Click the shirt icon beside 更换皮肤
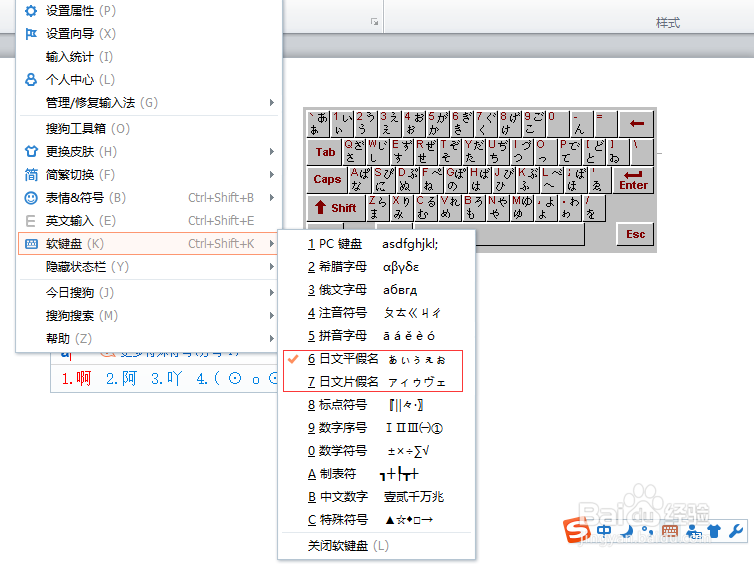754x564 pixels. click(31, 151)
